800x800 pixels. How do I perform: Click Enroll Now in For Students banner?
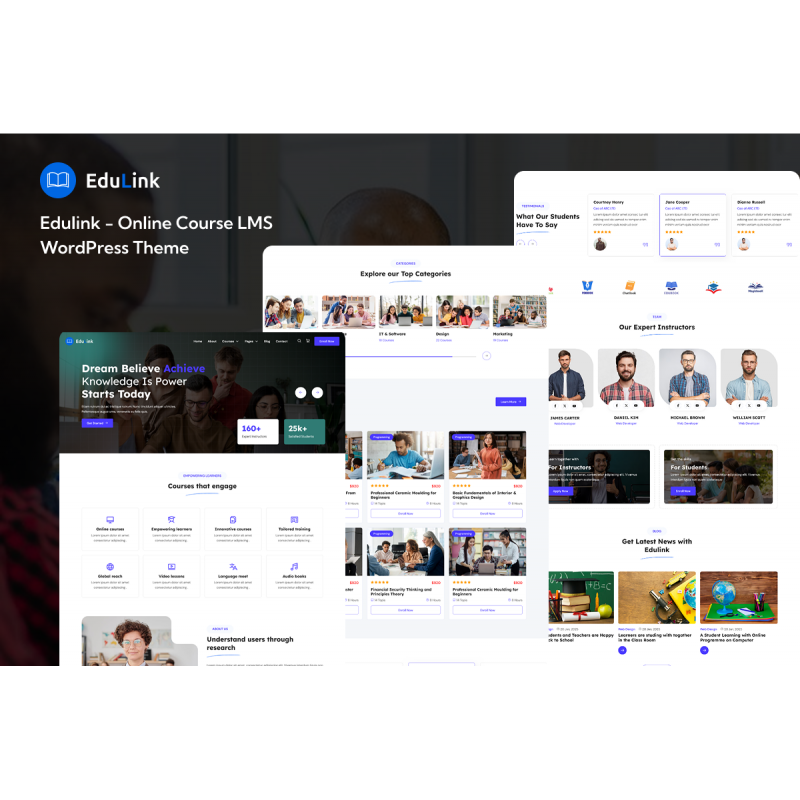coord(683,491)
